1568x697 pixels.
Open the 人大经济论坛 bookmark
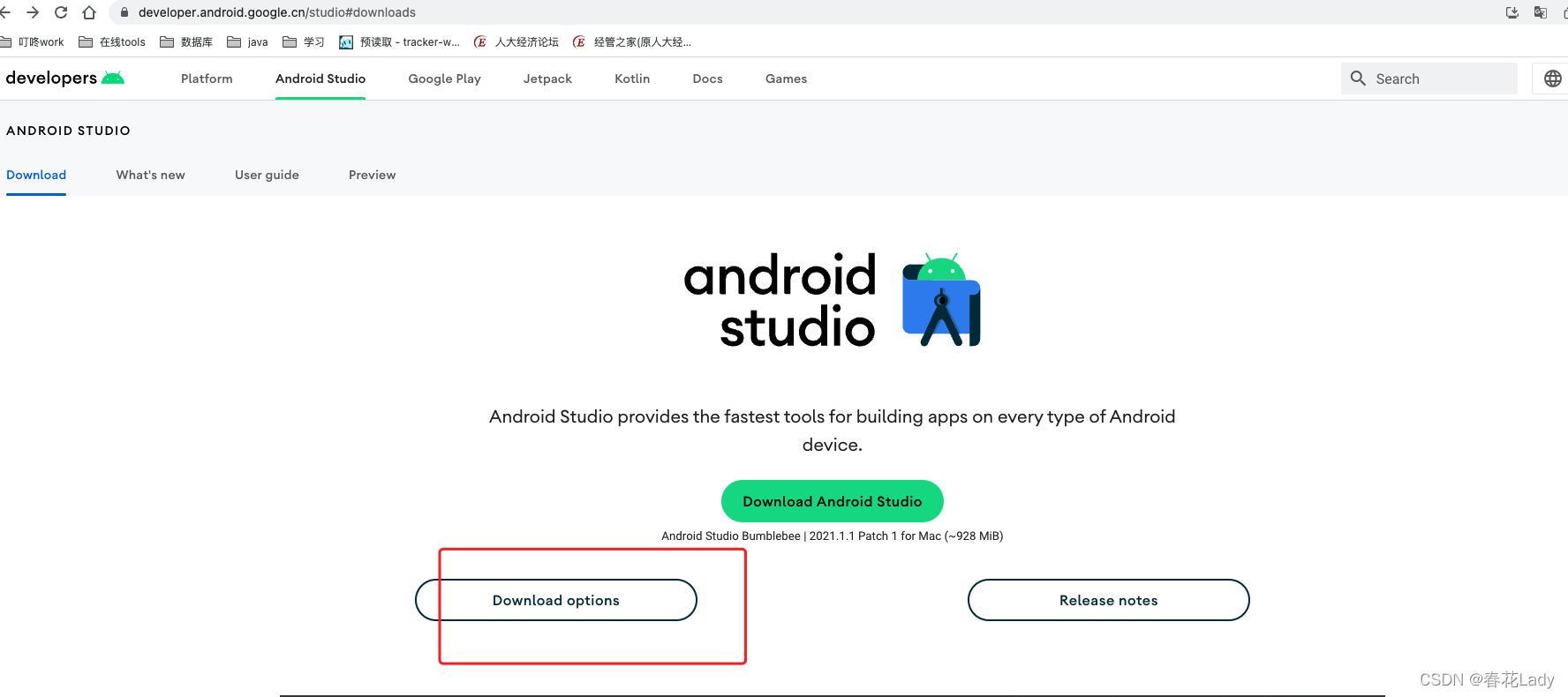(x=516, y=42)
